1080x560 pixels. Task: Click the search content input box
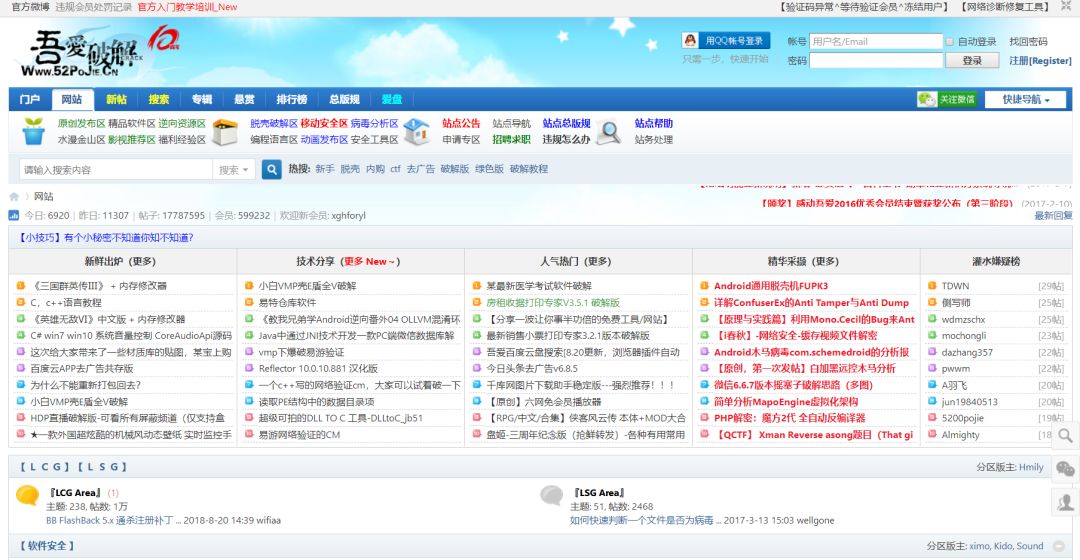click(x=116, y=169)
